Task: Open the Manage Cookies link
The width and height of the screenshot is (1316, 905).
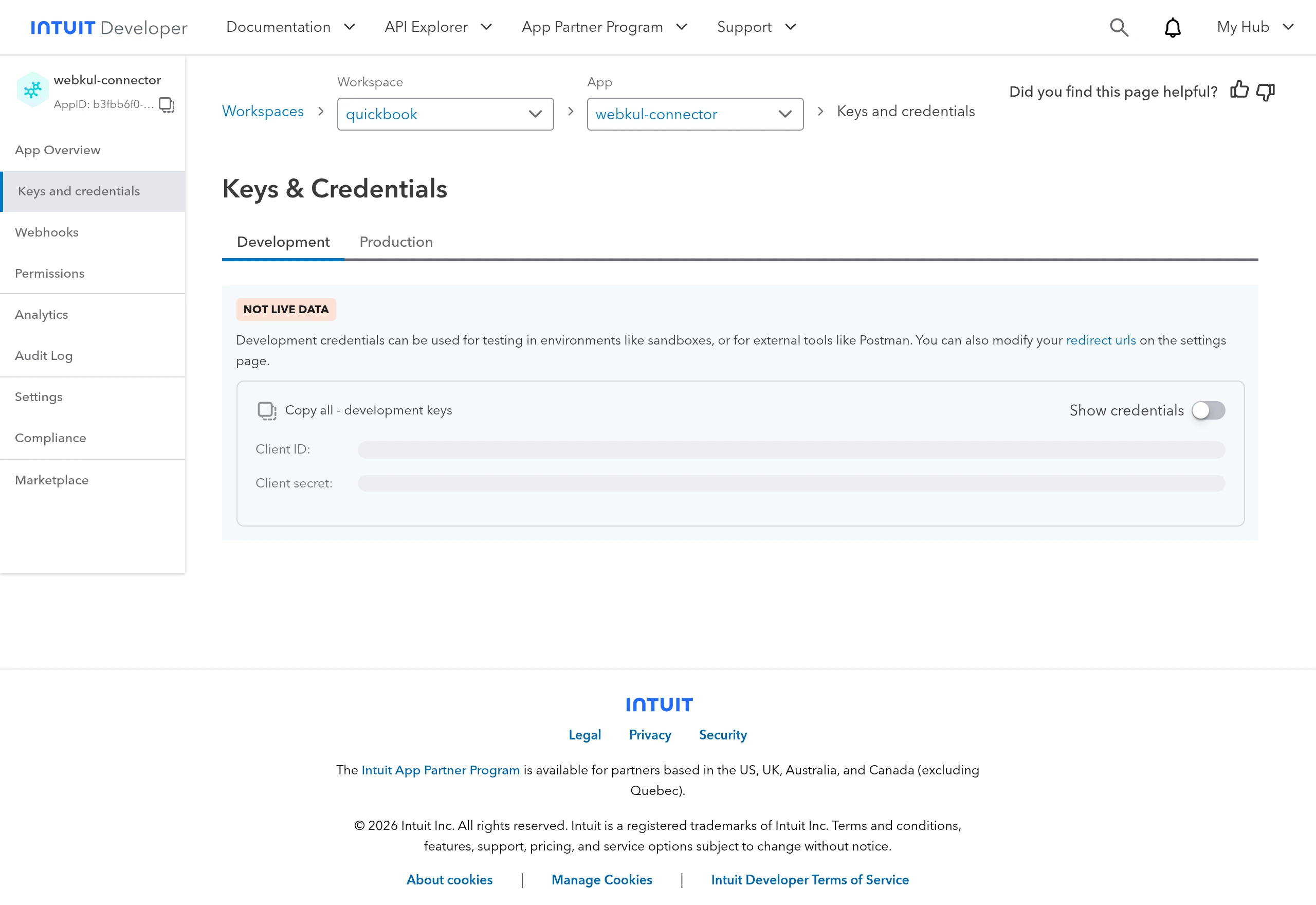Action: [602, 880]
